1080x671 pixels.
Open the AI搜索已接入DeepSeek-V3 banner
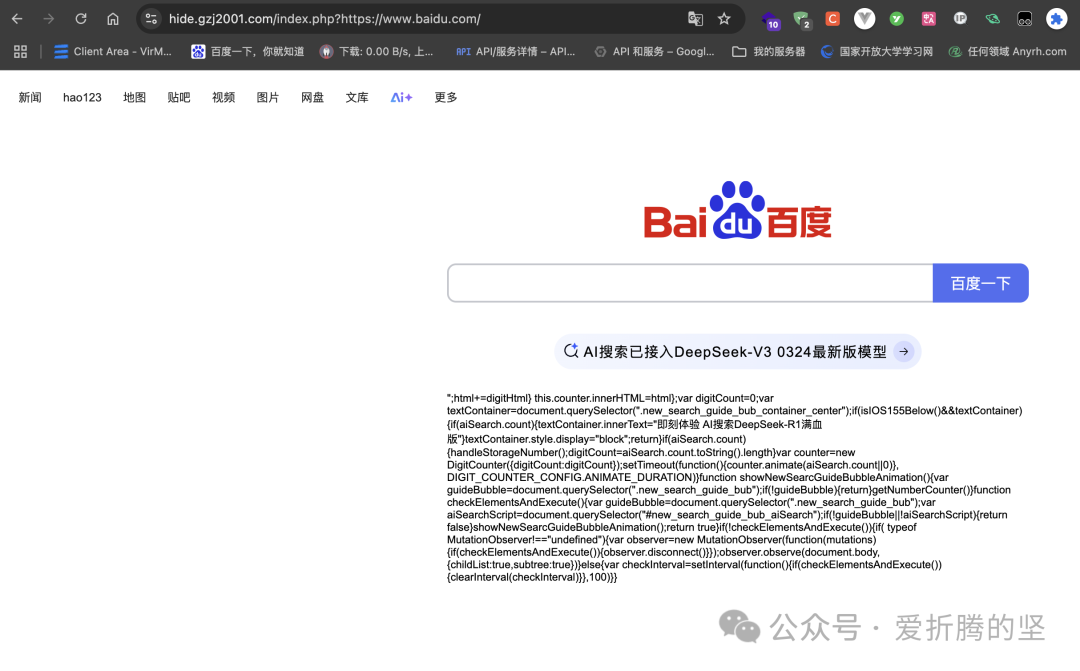[x=738, y=351]
